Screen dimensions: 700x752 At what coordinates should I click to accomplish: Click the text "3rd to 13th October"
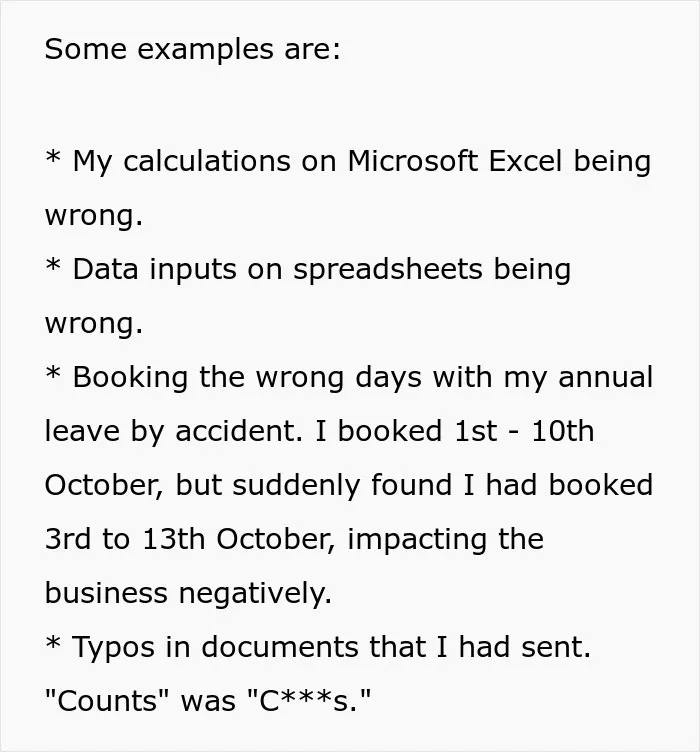point(187,539)
